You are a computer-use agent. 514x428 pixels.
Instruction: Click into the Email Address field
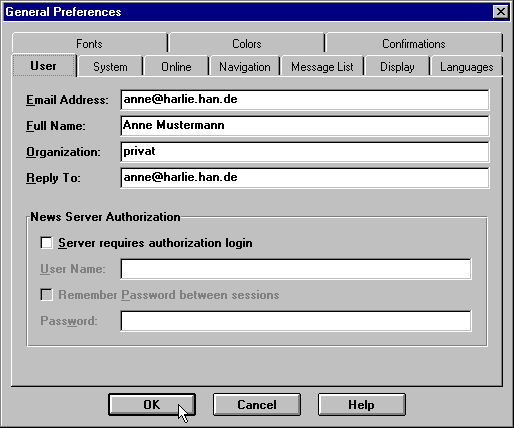305,100
